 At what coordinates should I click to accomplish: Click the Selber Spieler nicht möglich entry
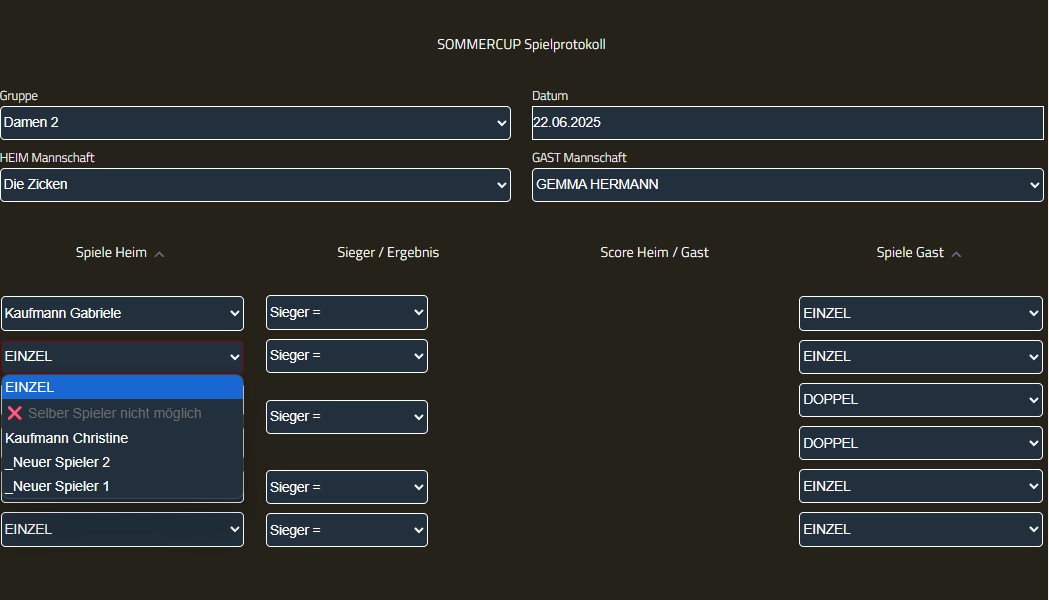[x=122, y=413]
